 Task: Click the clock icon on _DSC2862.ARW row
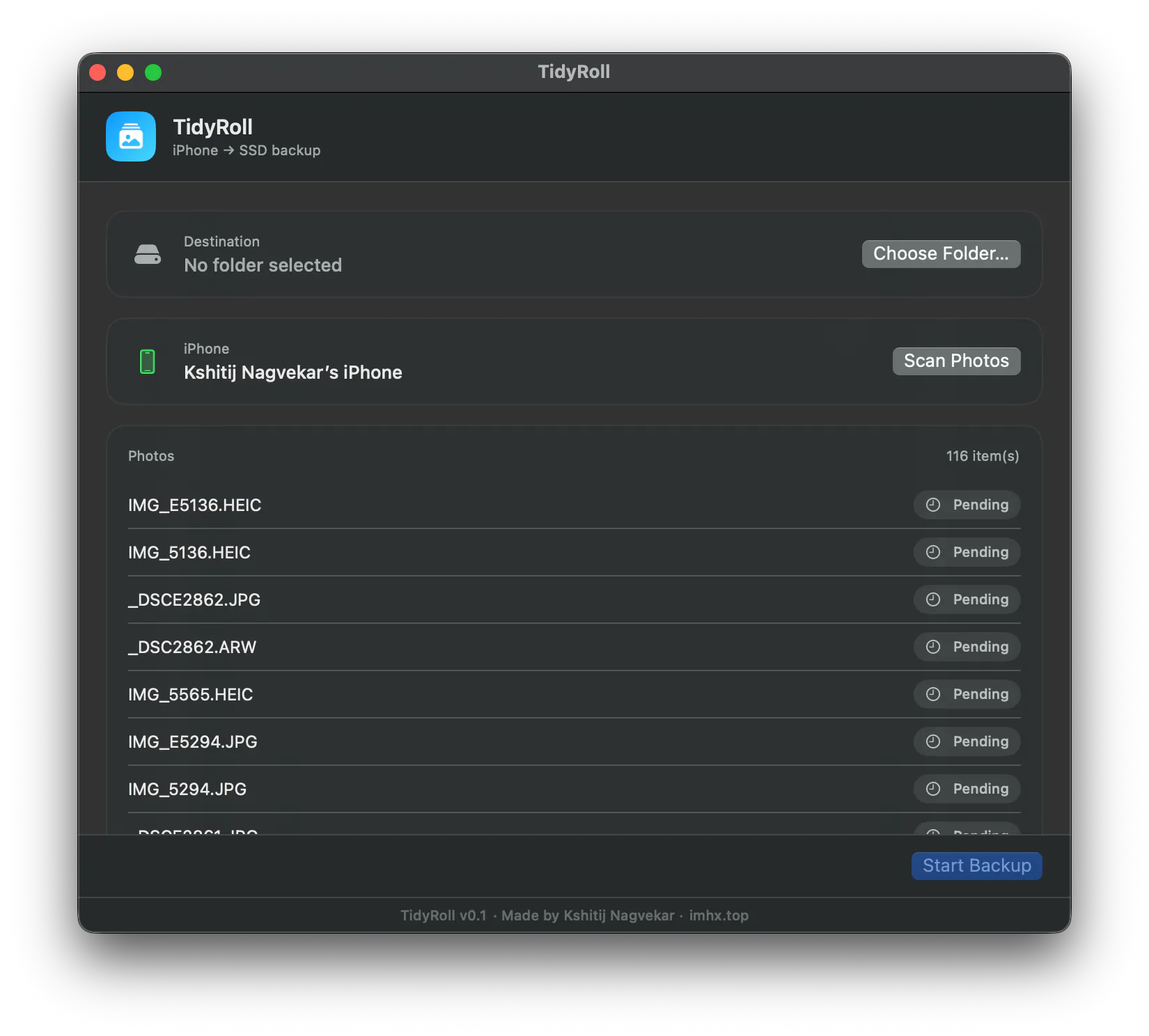[x=933, y=647]
